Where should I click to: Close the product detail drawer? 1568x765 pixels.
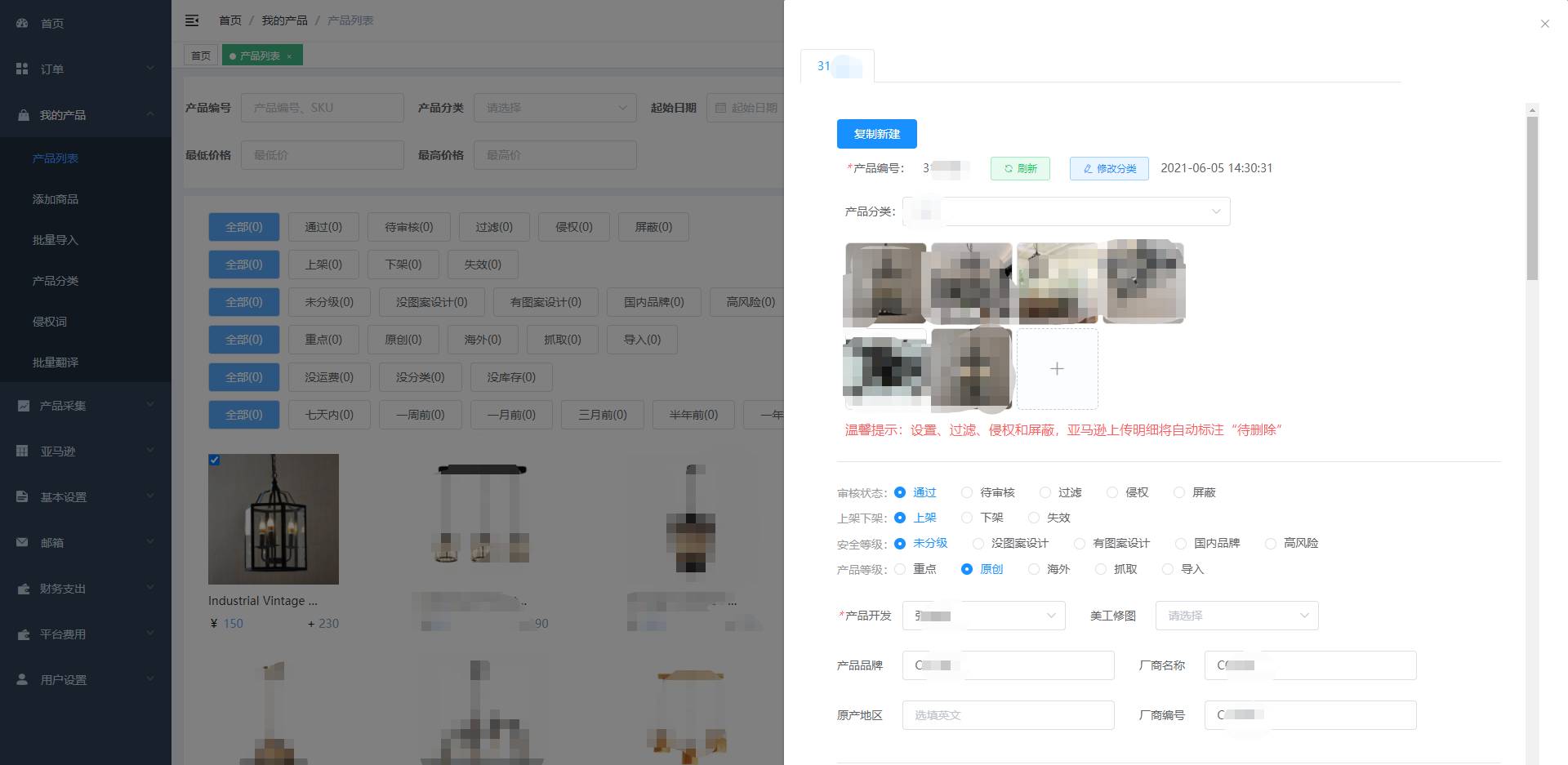pyautogui.click(x=1544, y=24)
